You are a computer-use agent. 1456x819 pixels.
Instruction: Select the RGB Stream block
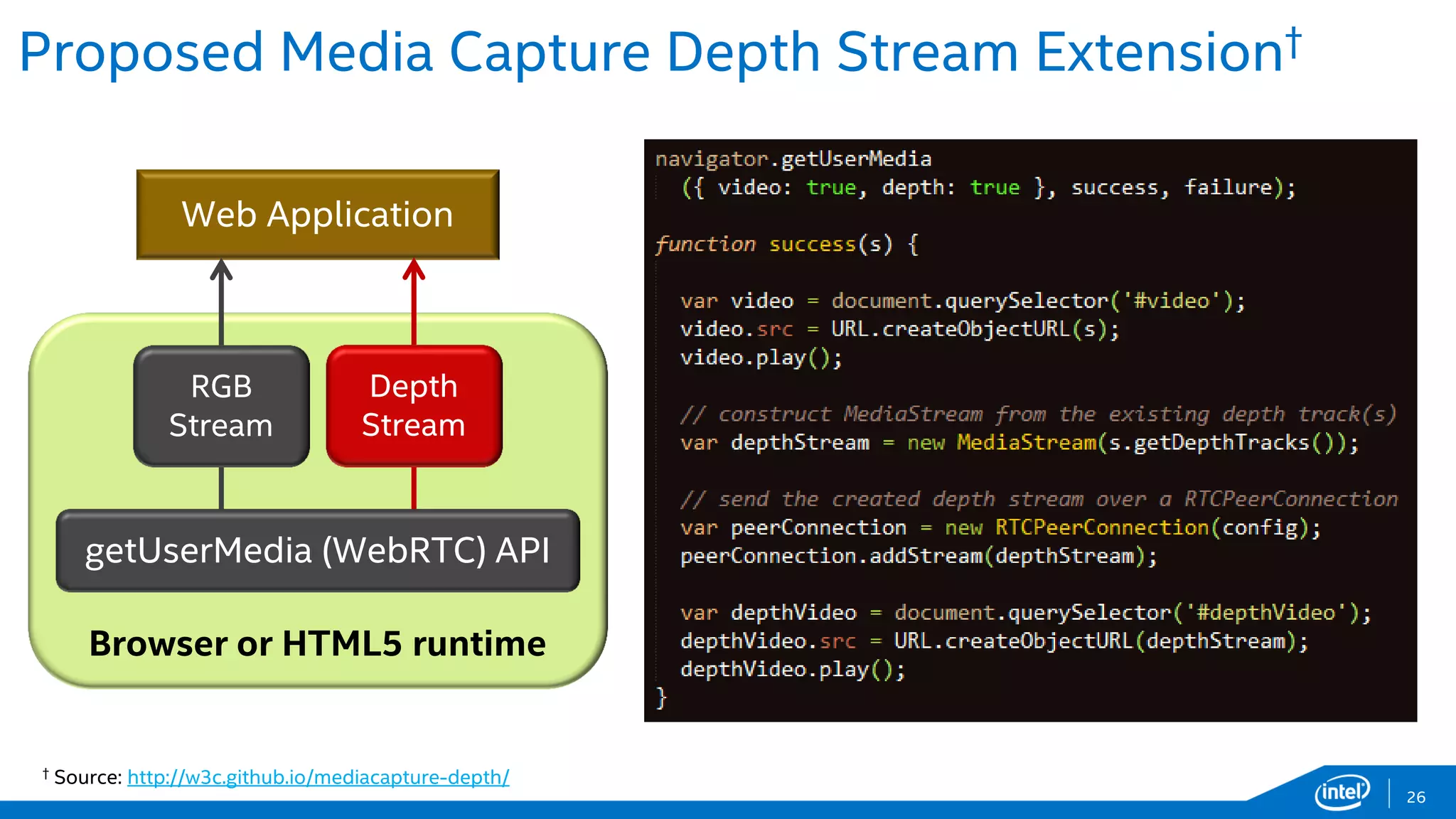coord(221,406)
